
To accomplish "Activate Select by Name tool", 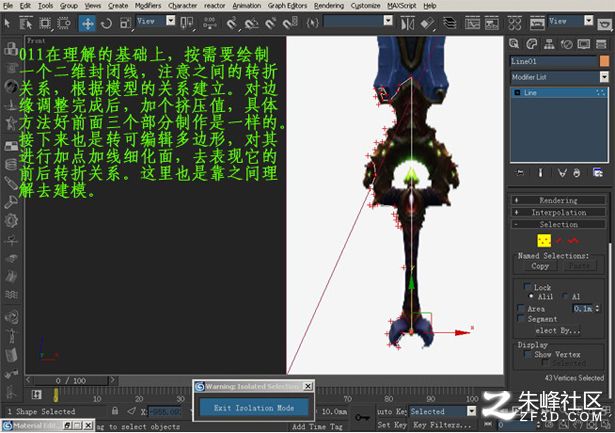I will coord(26,23).
